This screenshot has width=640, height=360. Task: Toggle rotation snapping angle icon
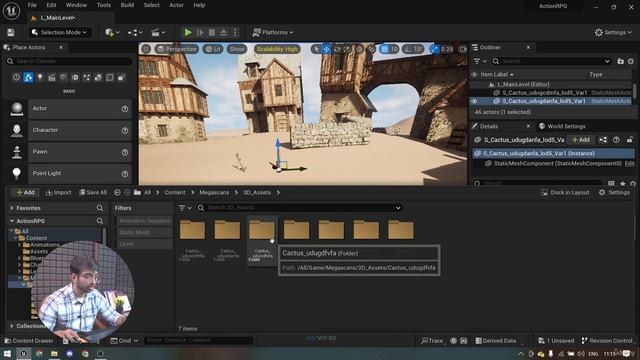408,49
